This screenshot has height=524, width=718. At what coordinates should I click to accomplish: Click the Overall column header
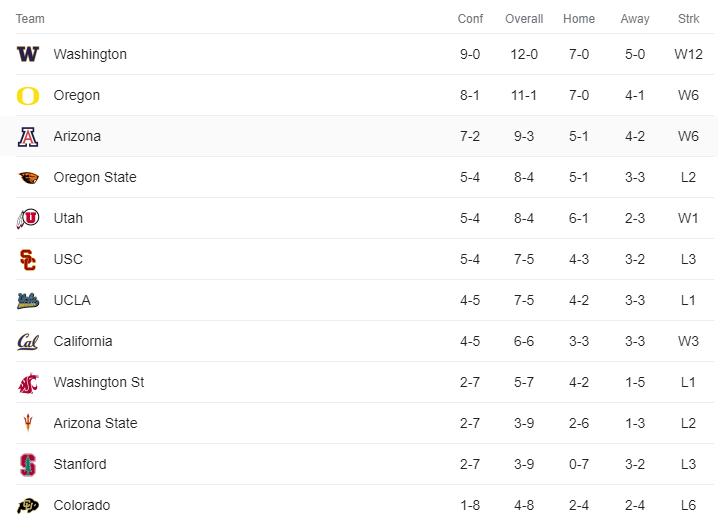pos(524,19)
